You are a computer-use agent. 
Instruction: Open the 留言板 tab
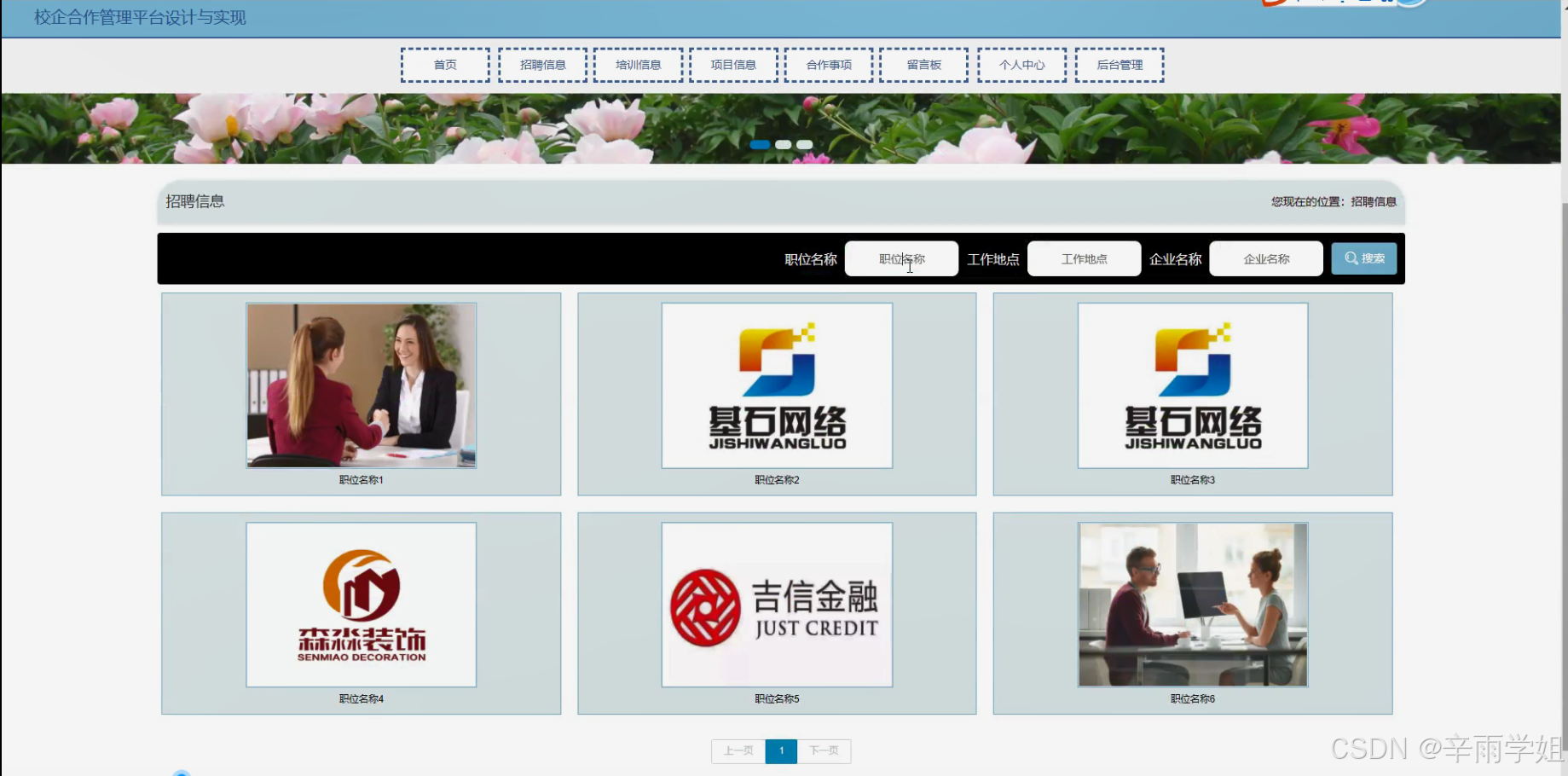point(923,64)
